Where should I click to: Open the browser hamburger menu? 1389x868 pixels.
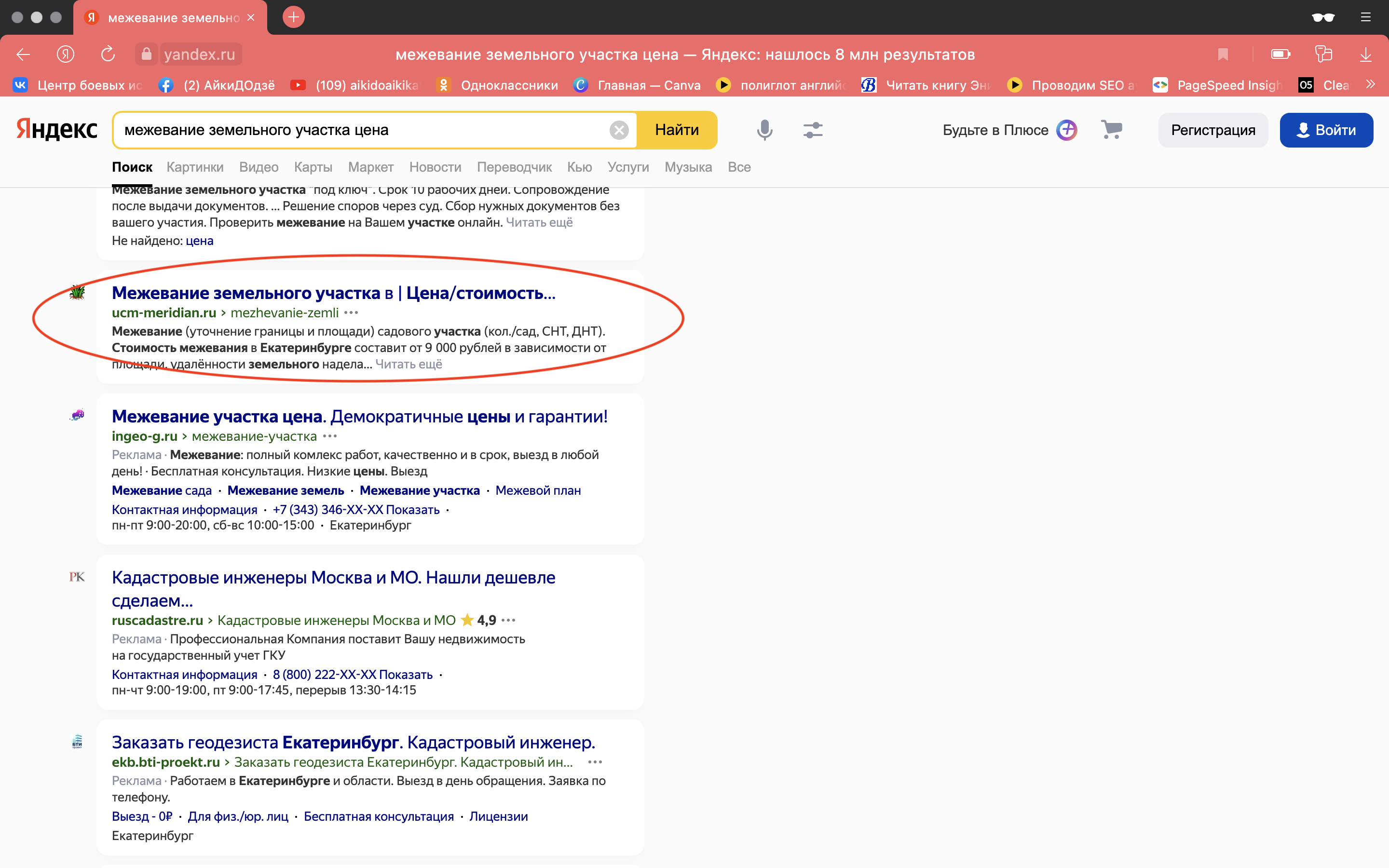coord(1365,17)
